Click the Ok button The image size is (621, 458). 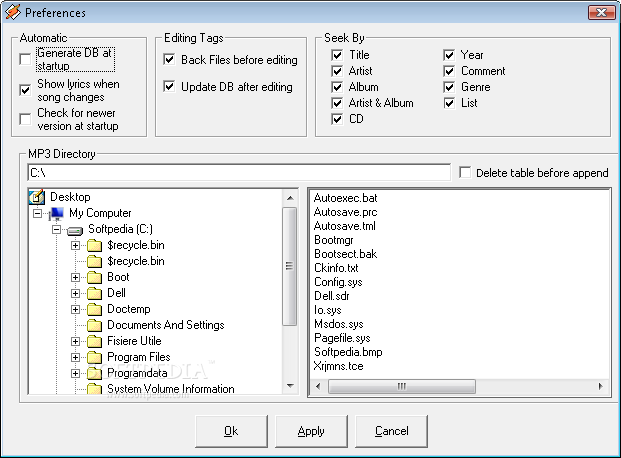tap(231, 431)
